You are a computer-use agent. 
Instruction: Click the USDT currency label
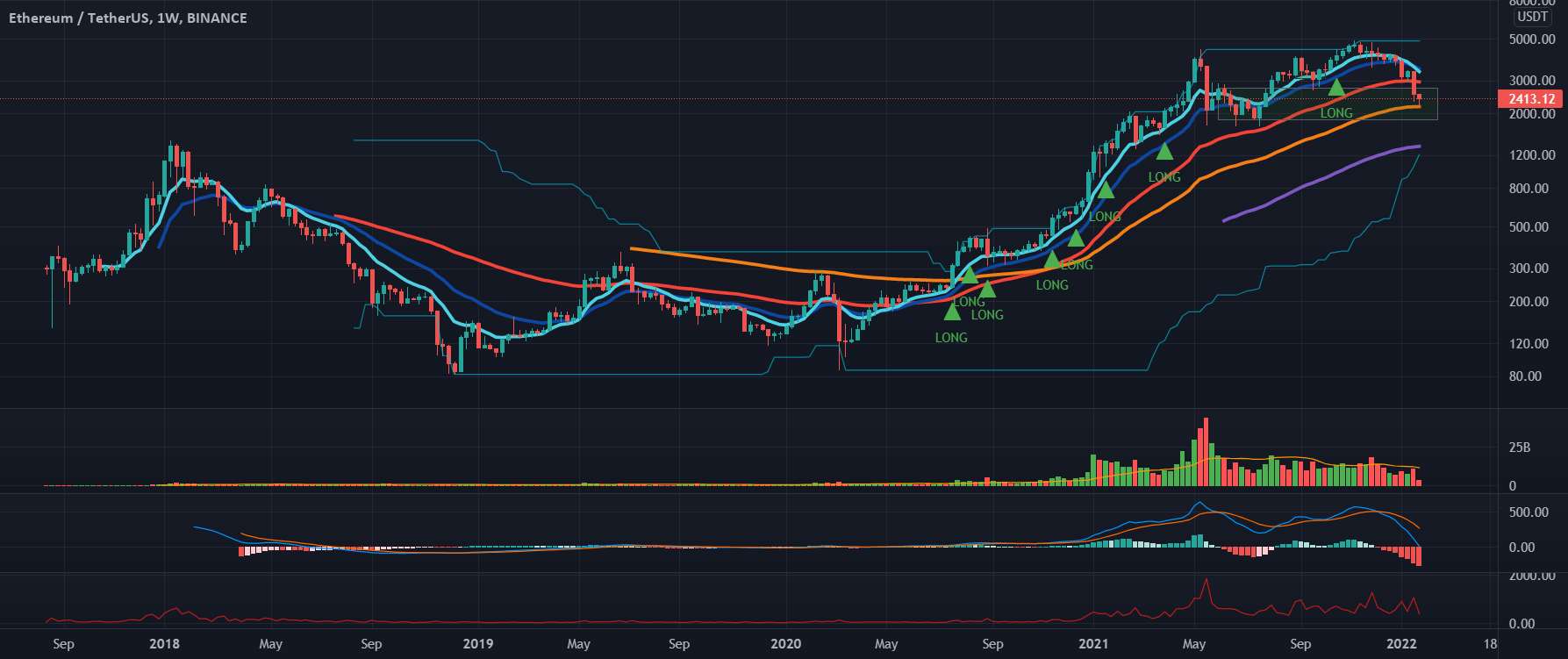tap(1532, 17)
